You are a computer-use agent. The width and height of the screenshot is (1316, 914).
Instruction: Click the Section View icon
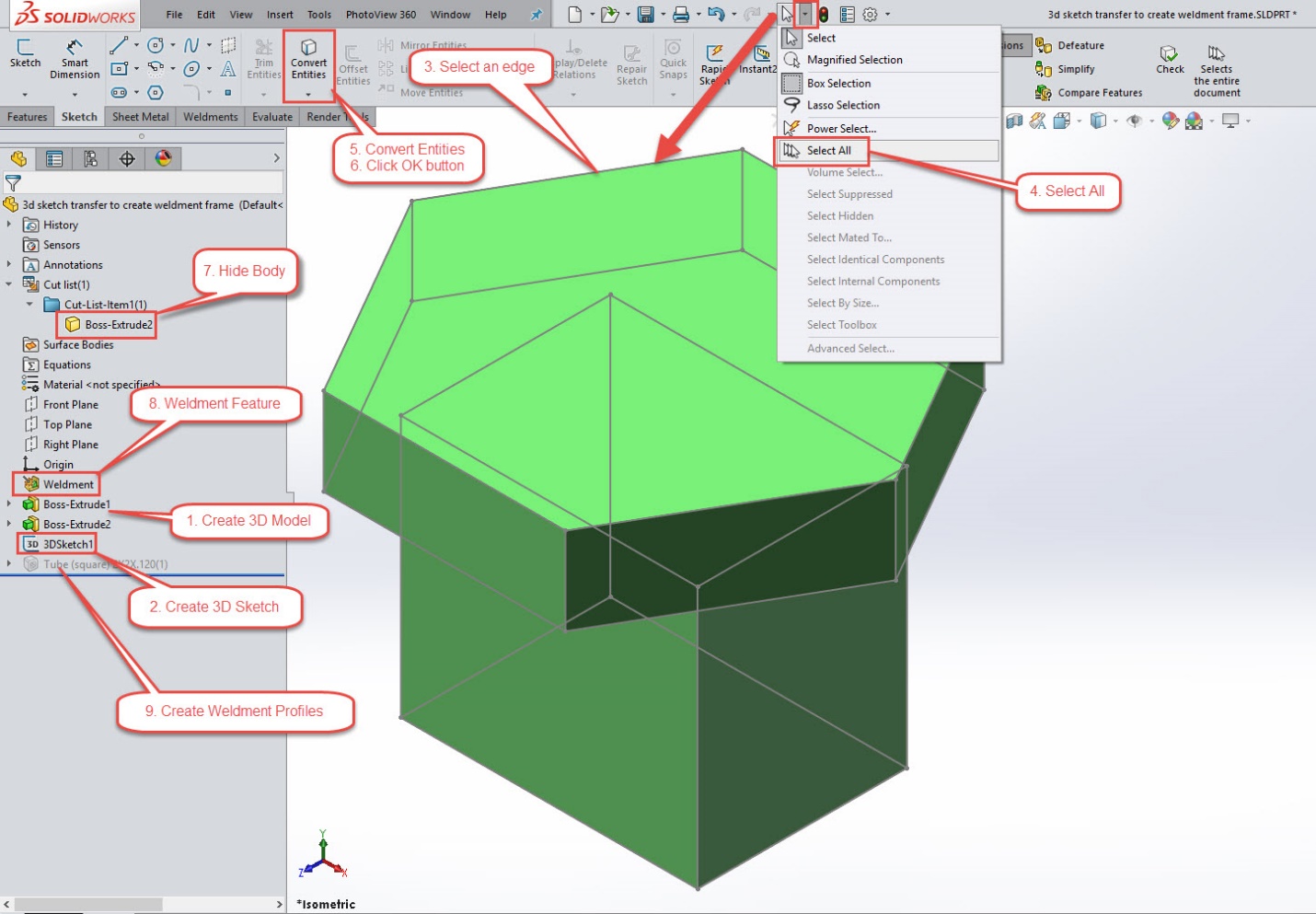coord(1014,121)
